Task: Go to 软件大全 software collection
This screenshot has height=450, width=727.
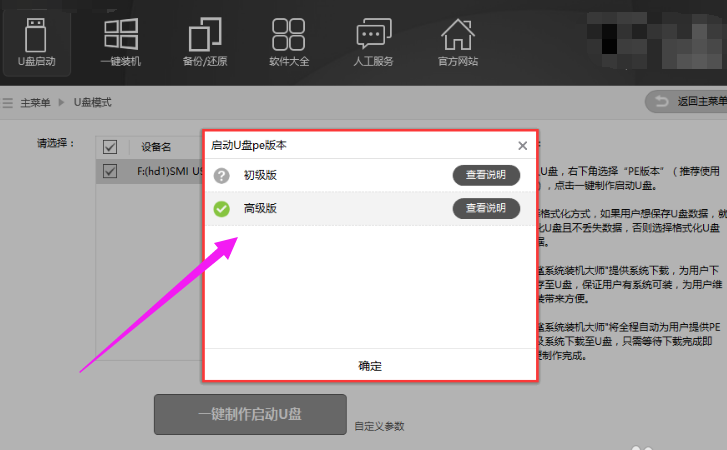Action: click(289, 40)
